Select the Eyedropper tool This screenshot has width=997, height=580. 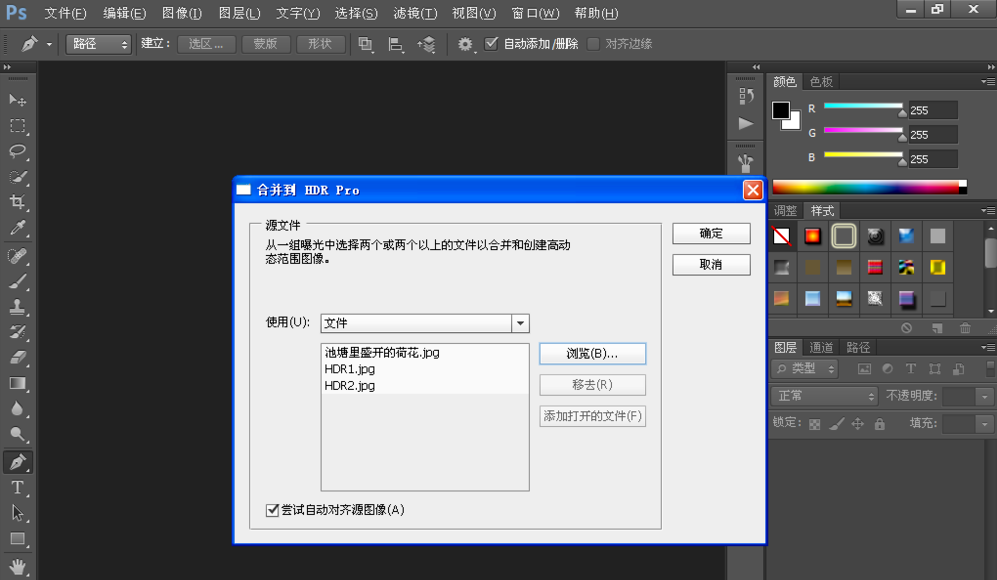pyautogui.click(x=17, y=229)
